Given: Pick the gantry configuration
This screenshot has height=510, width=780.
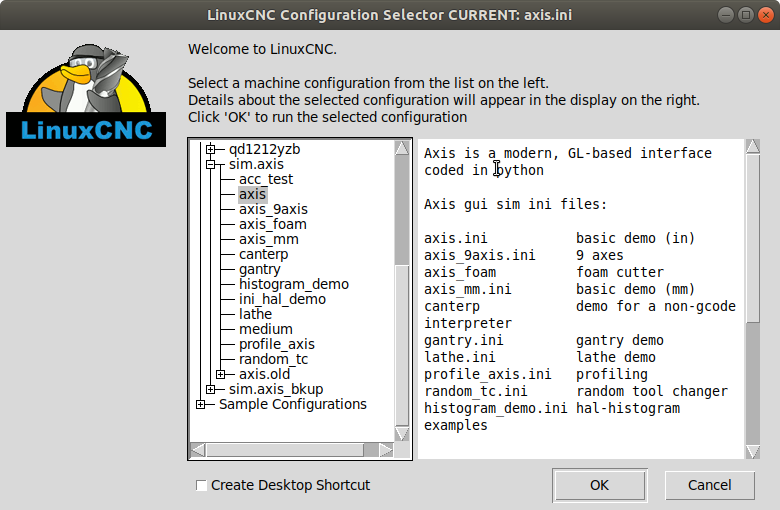Looking at the screenshot, I should pyautogui.click(x=260, y=269).
